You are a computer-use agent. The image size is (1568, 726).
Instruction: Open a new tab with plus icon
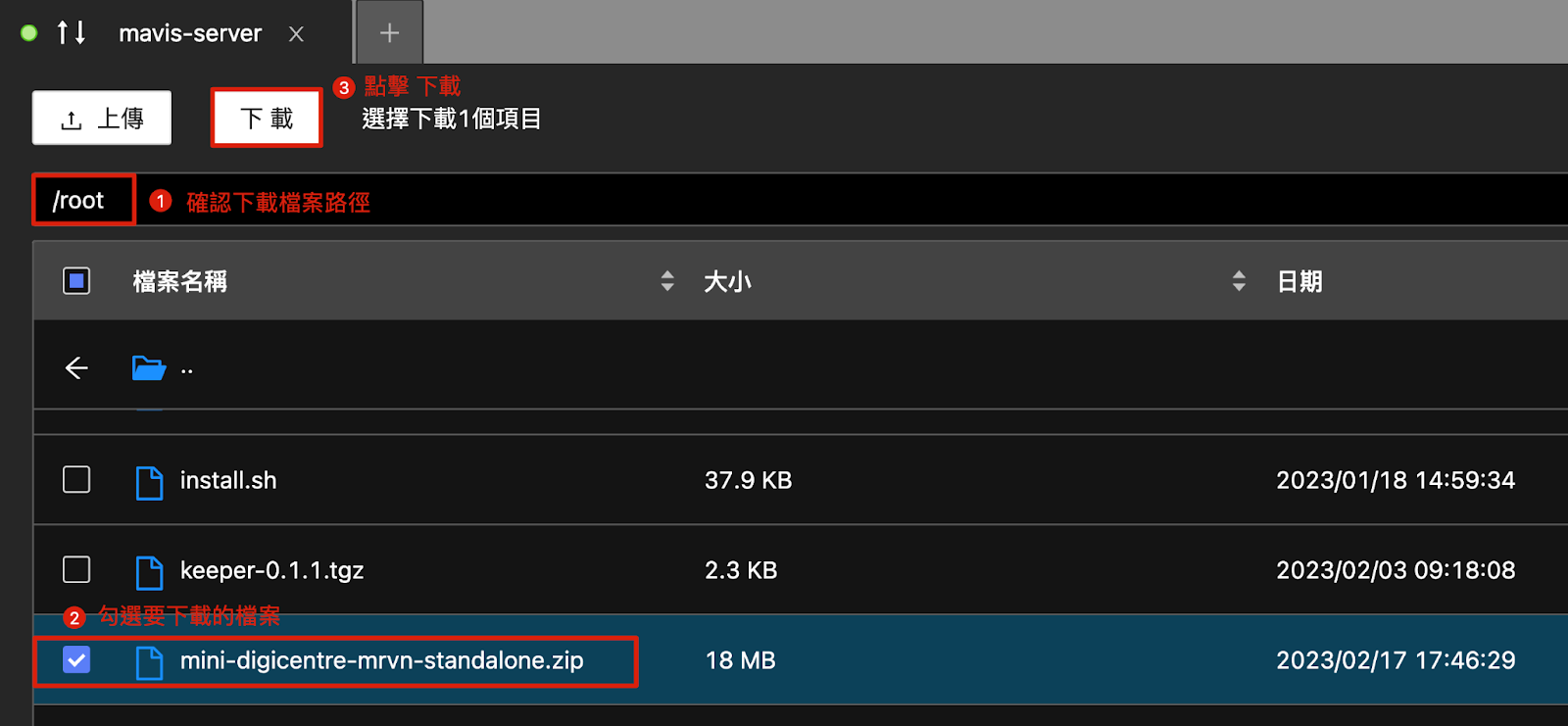[390, 33]
